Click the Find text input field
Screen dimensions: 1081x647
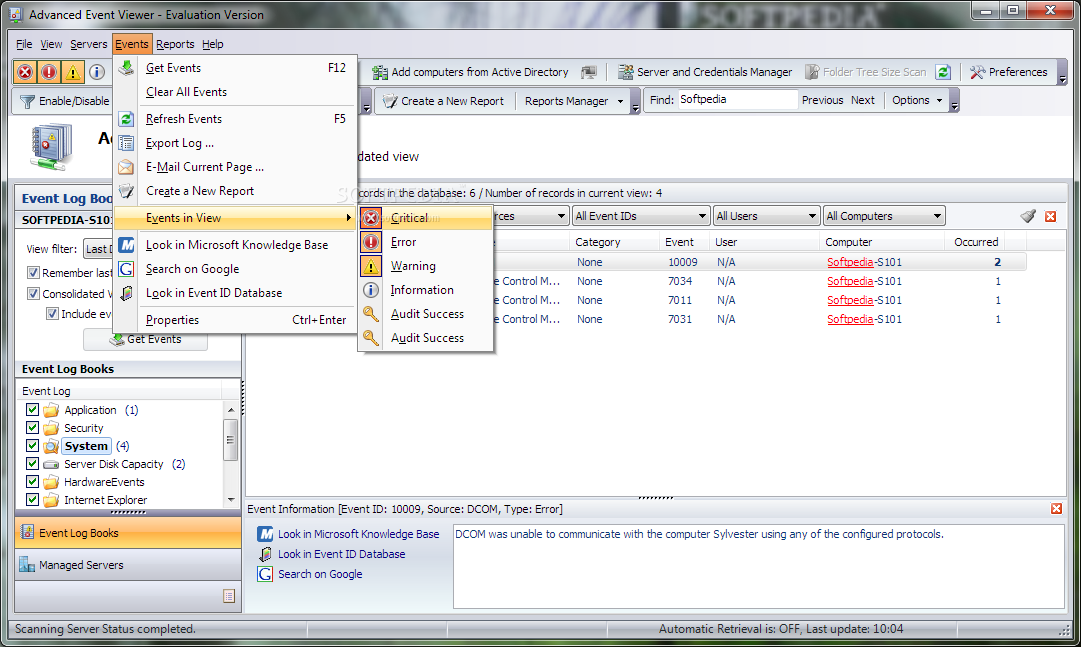click(738, 100)
